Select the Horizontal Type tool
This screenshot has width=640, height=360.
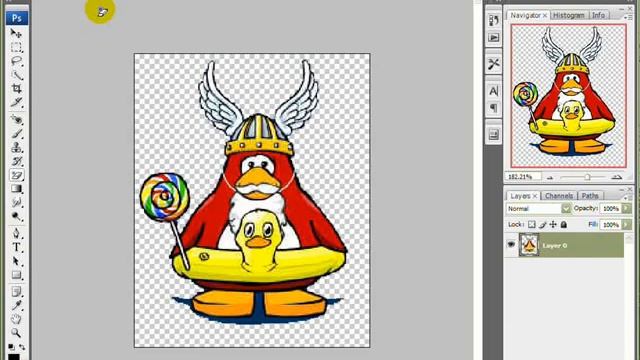(x=16, y=247)
